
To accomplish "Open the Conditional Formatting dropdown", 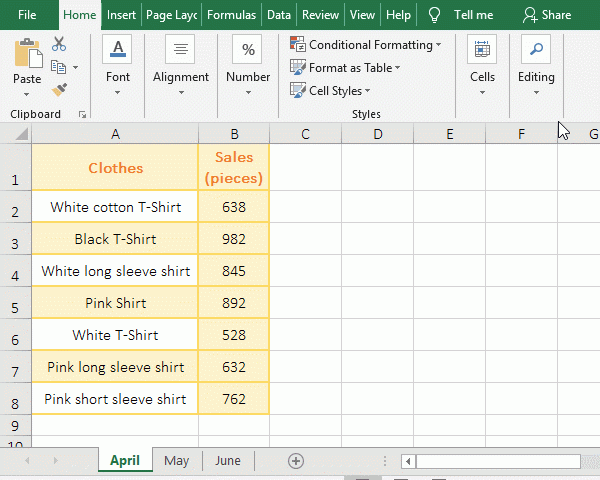I will (x=438, y=45).
